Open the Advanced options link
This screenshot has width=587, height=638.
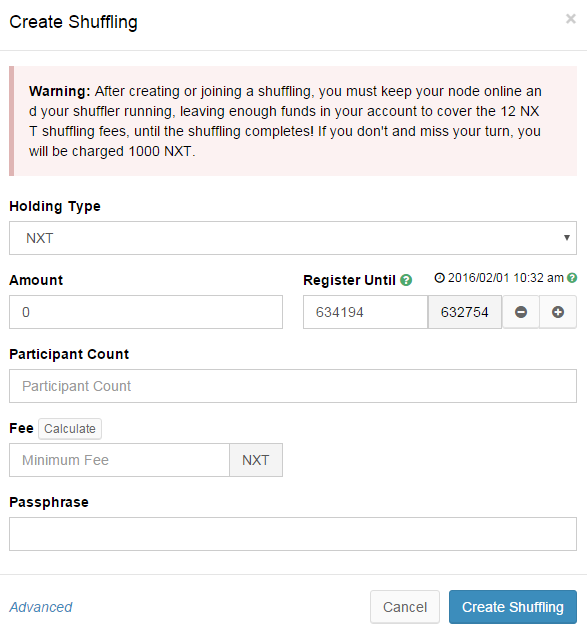[41, 607]
